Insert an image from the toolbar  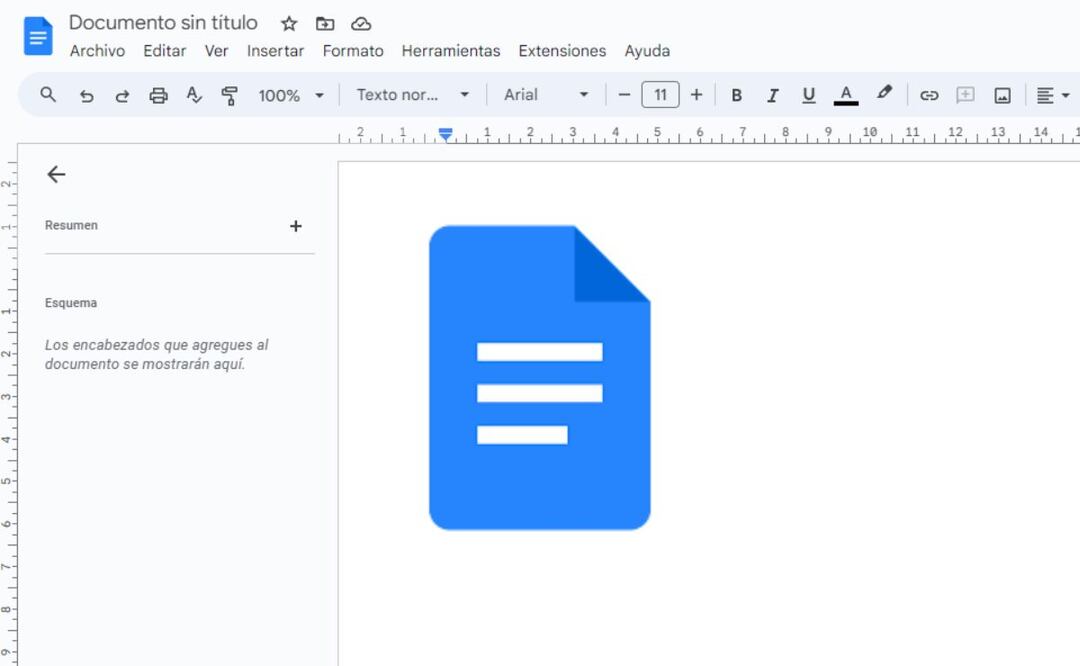point(1002,96)
